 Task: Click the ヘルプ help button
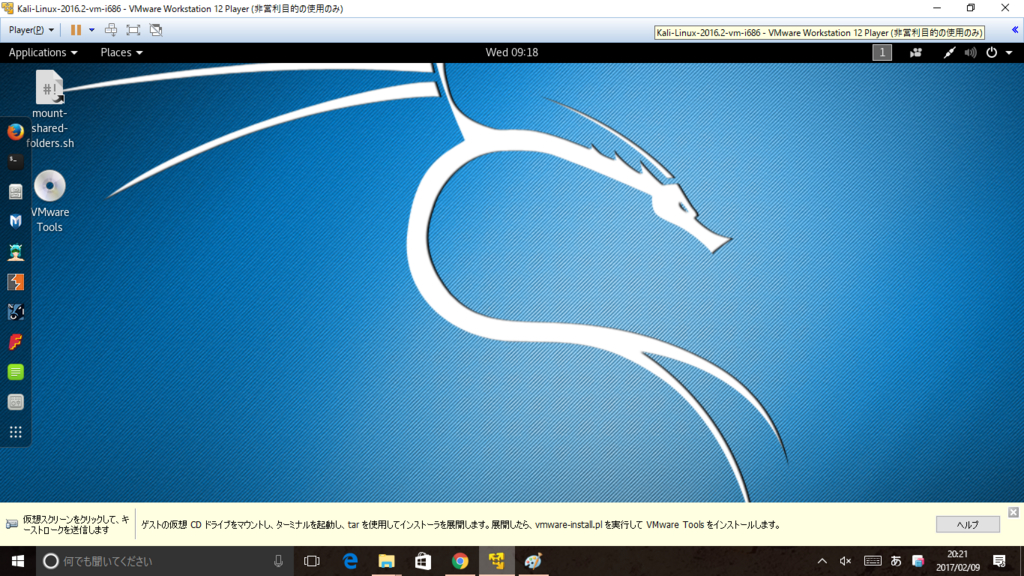pyautogui.click(x=967, y=524)
